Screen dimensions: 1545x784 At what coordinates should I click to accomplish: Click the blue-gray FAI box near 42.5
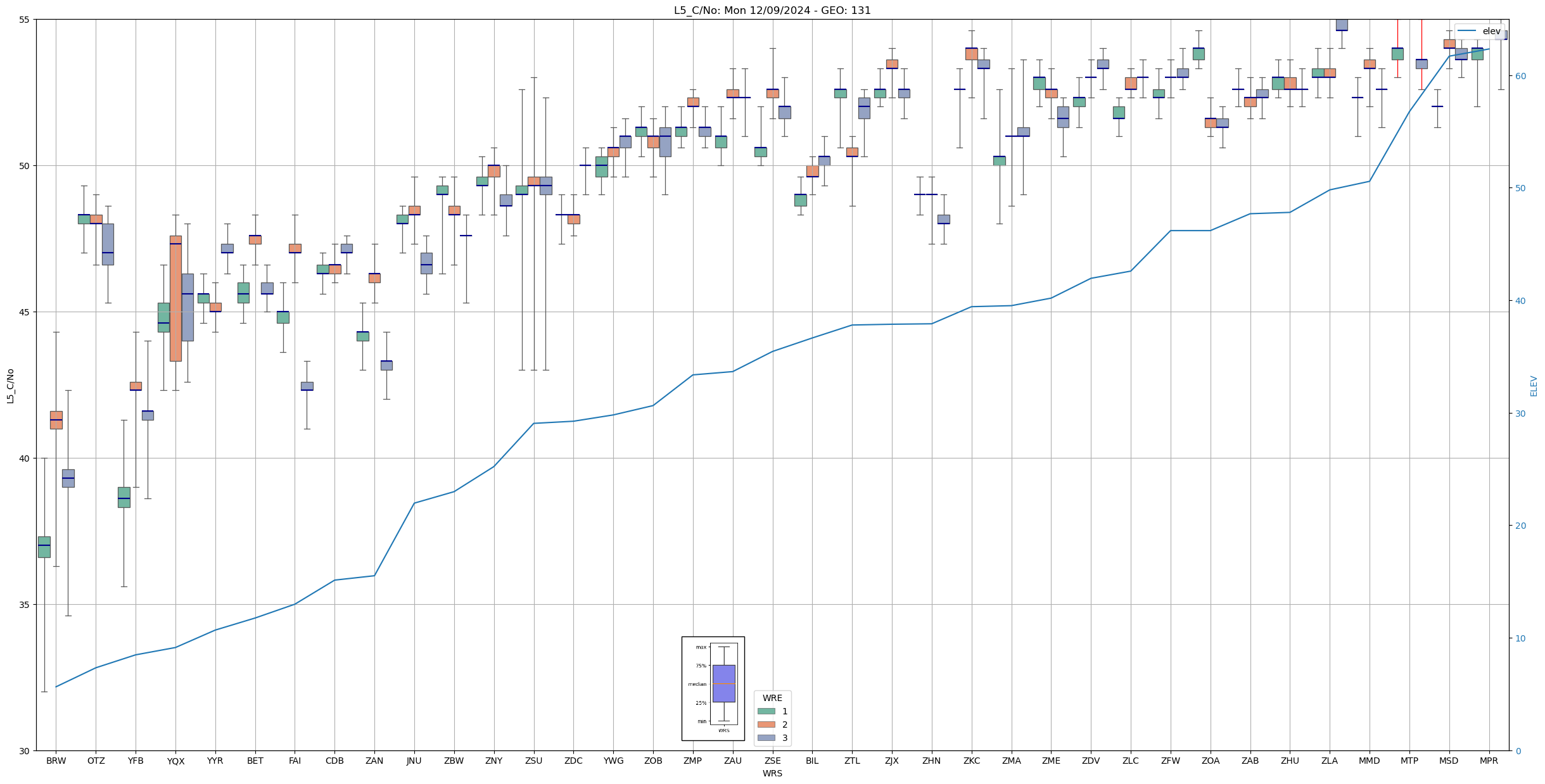point(307,386)
